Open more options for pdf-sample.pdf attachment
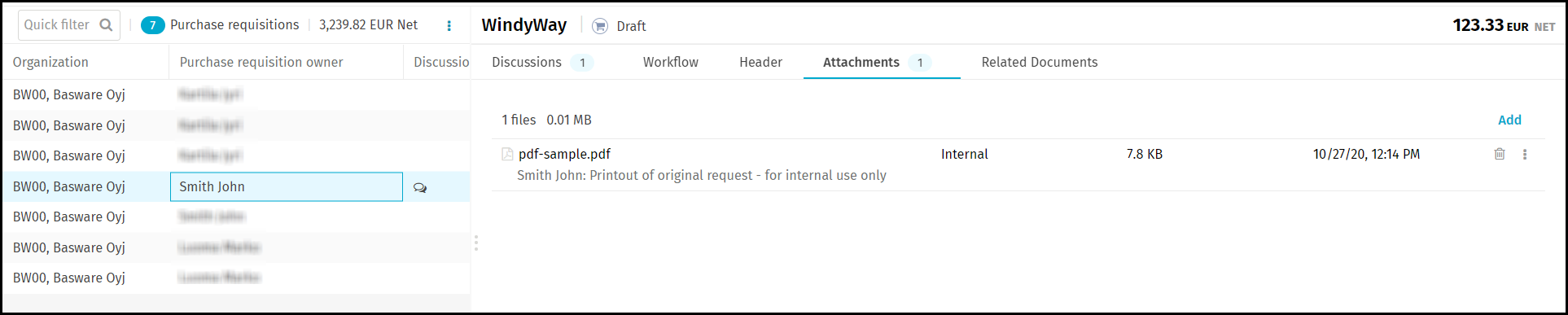This screenshot has width=1568, height=315. coord(1525,154)
